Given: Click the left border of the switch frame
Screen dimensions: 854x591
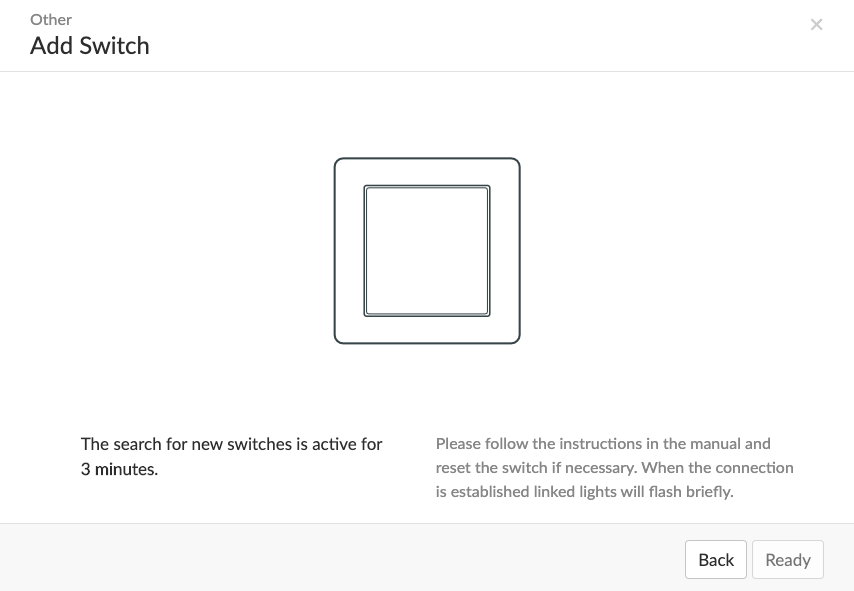Looking at the screenshot, I should click(335, 251).
